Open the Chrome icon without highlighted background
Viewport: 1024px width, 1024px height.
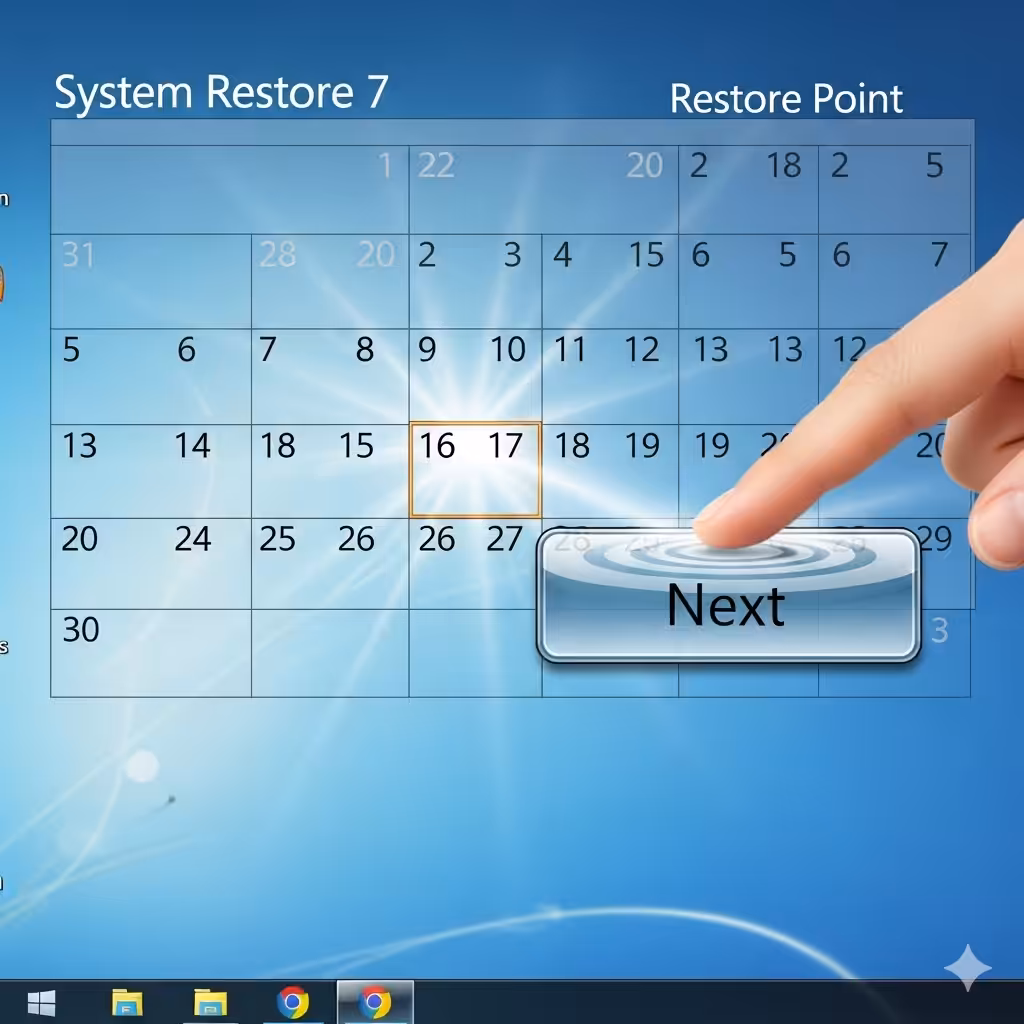pos(293,1002)
